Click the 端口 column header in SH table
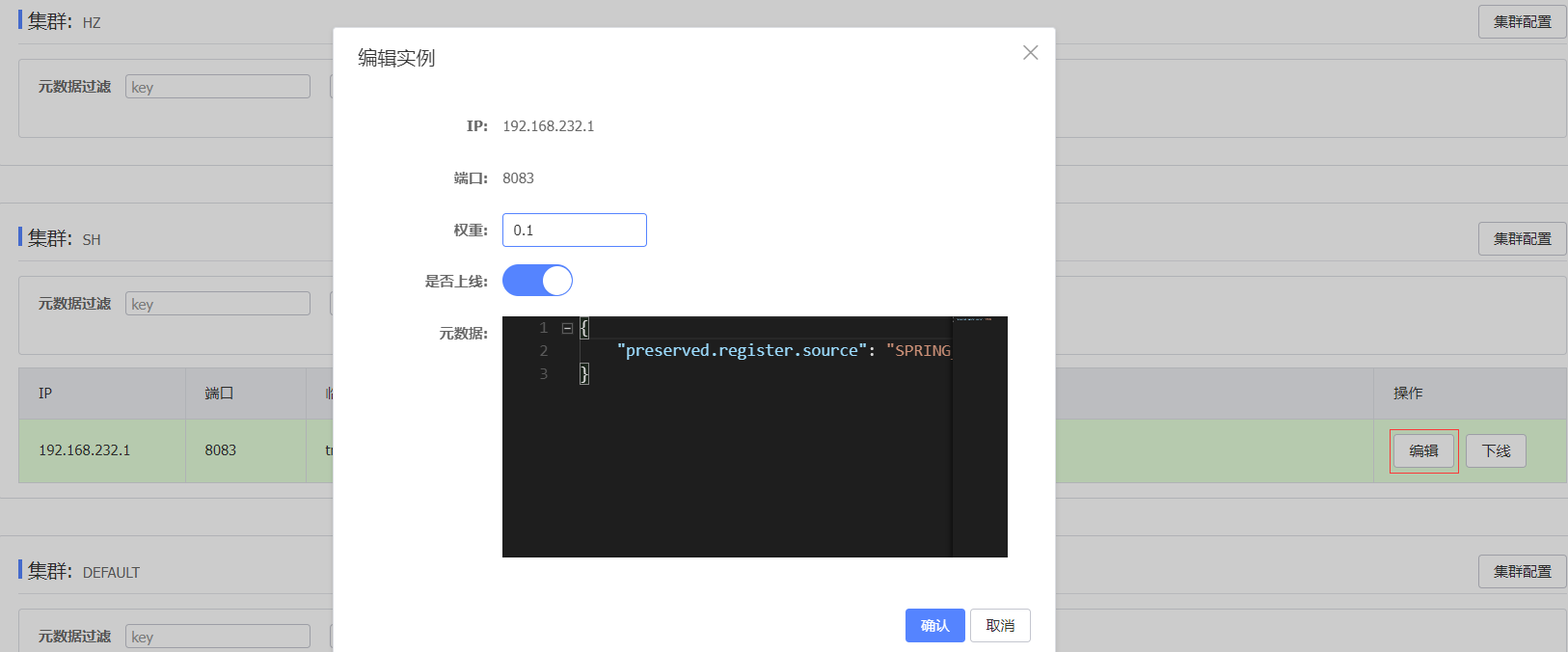Image resolution: width=1568 pixels, height=652 pixels. tap(246, 394)
